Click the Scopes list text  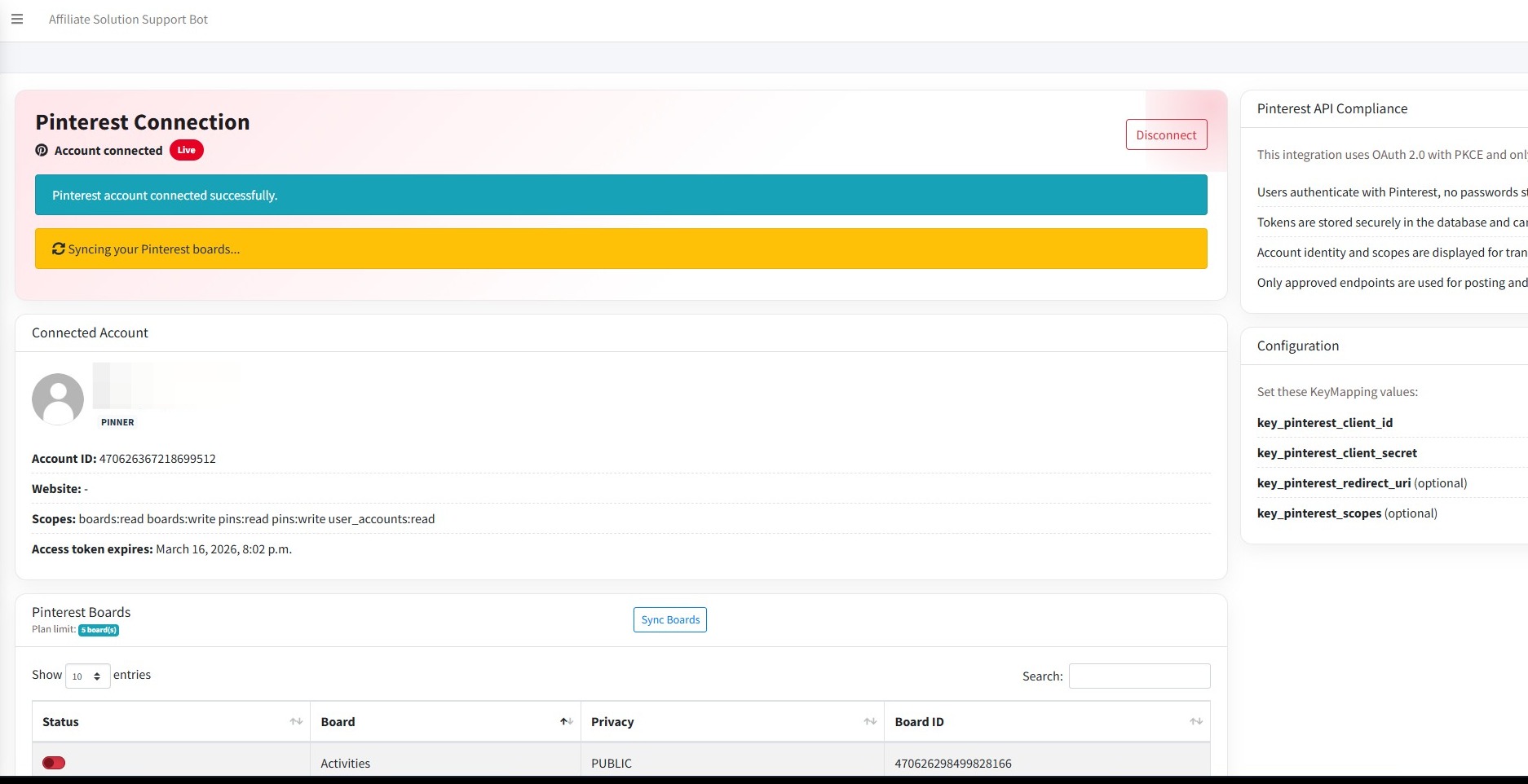click(x=257, y=519)
